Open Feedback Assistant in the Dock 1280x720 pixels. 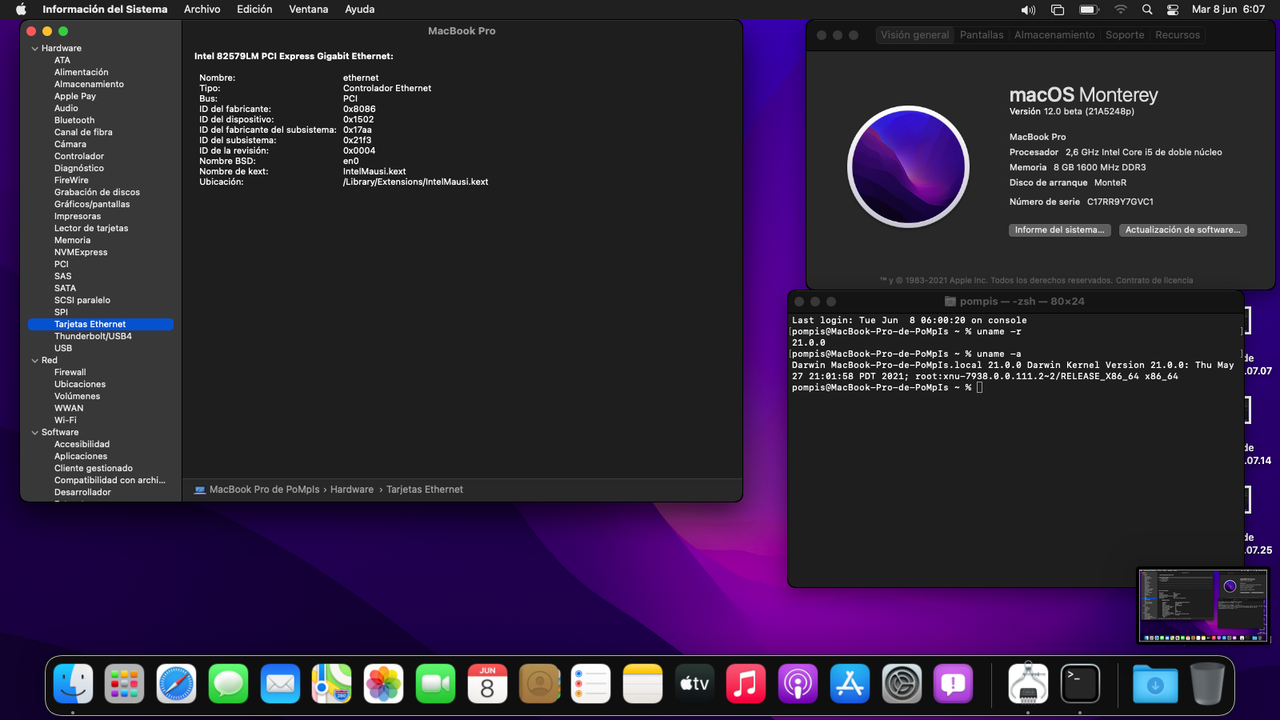tap(954, 684)
